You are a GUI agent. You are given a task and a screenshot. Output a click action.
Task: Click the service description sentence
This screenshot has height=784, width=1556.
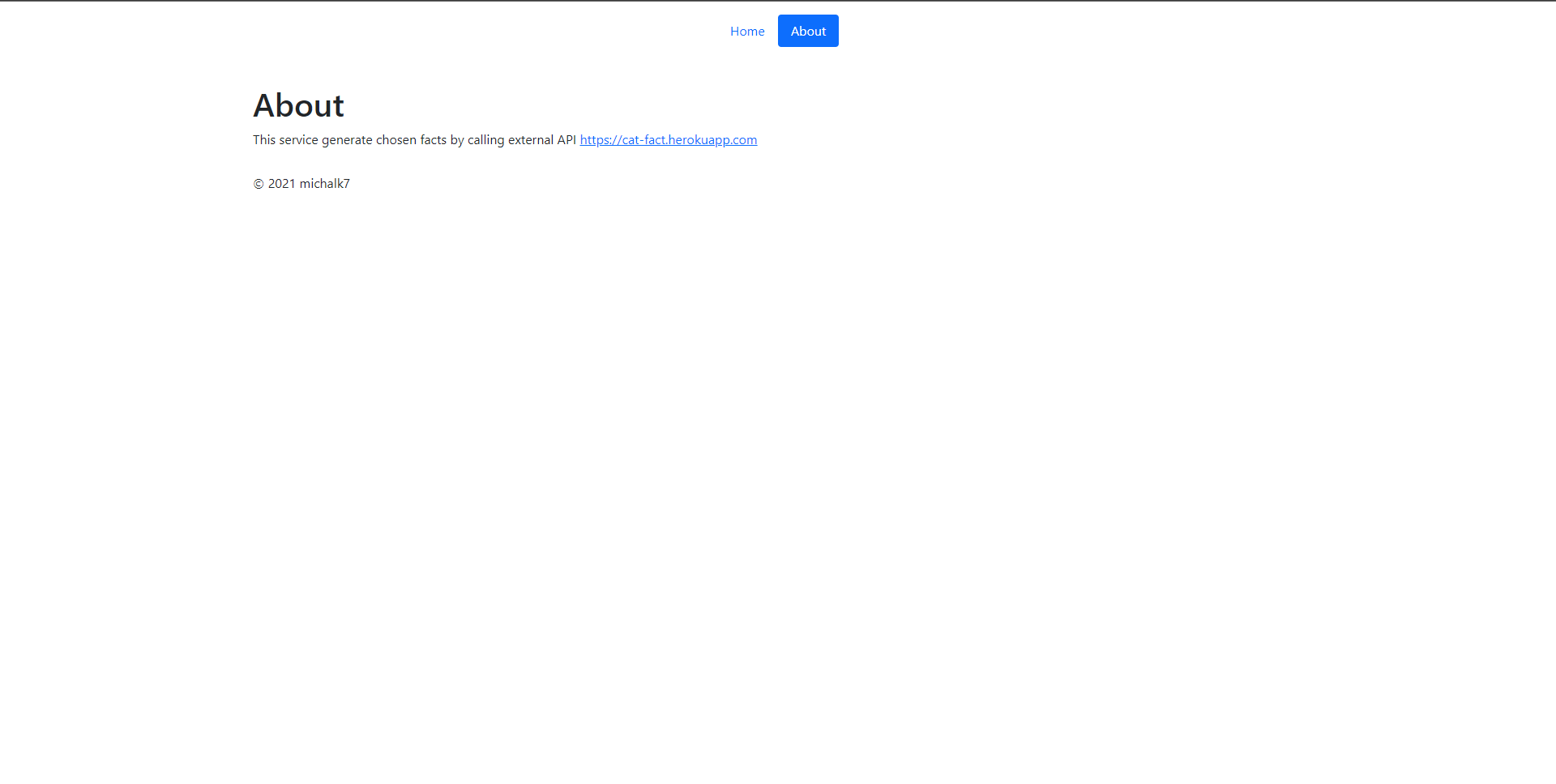pyautogui.click(x=413, y=139)
